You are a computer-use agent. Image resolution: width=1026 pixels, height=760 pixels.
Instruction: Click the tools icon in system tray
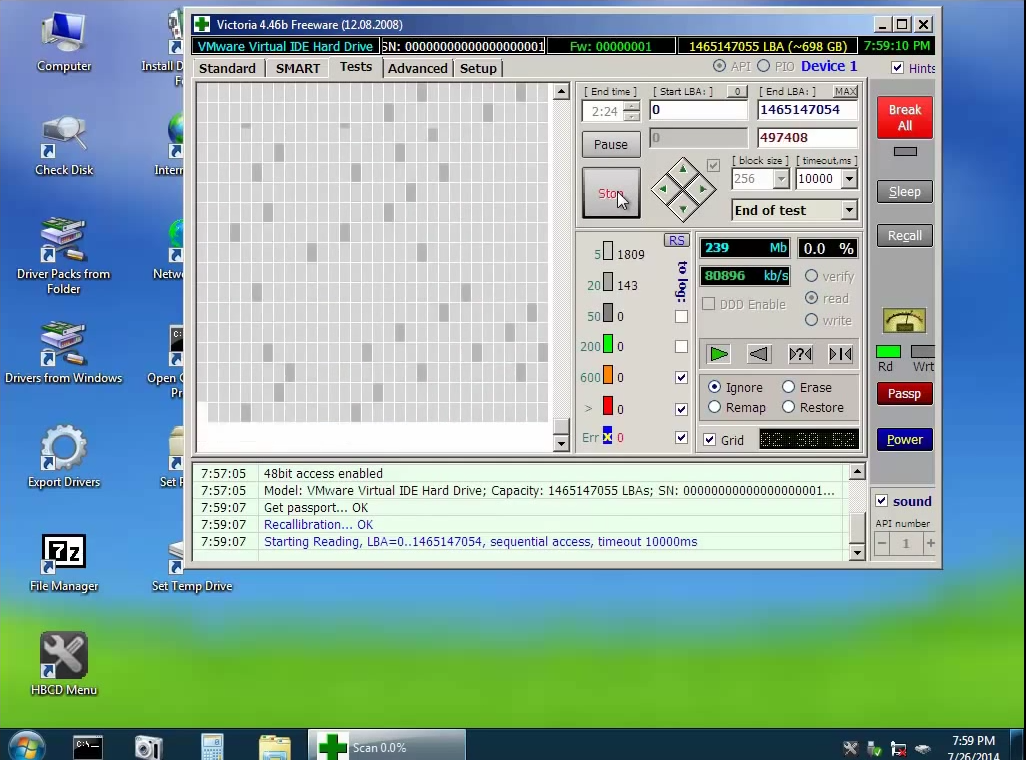point(850,748)
